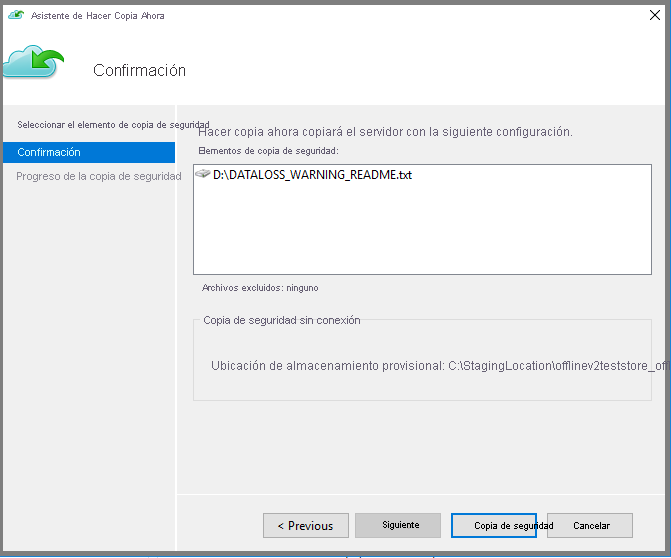This screenshot has height=558, width=671.
Task: Click the small title bar cloud icon
Action: point(16,15)
